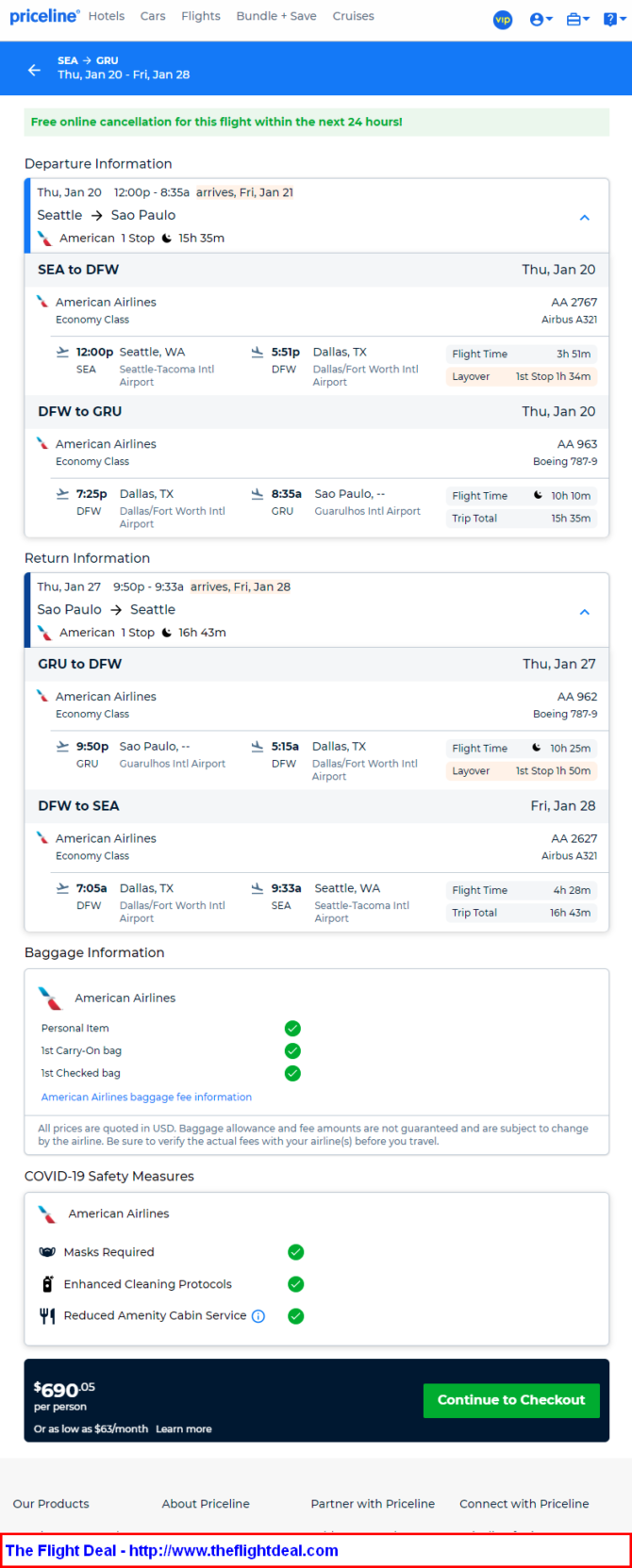Click the Reduced Amenity Cabin Service info icon

(x=258, y=1316)
